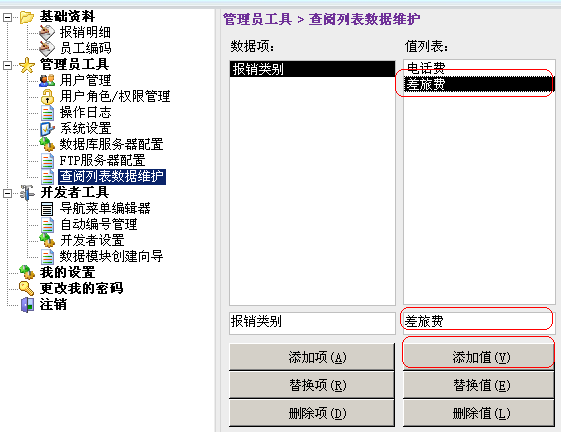Click the padlock icon for 用户角色/权限管理

47,96
